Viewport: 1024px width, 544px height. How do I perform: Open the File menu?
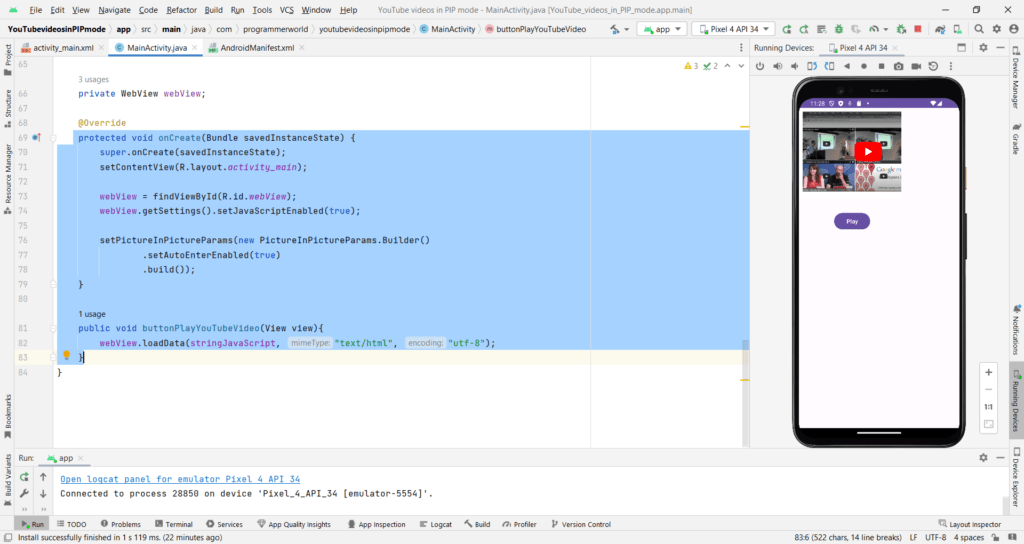pos(36,10)
